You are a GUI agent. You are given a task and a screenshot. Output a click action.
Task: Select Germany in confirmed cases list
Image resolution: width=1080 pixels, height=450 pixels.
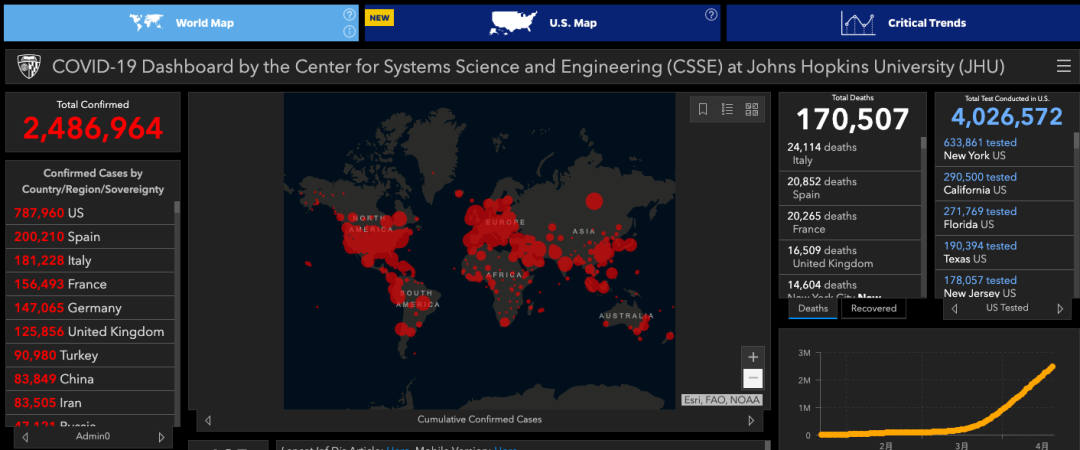(x=90, y=308)
